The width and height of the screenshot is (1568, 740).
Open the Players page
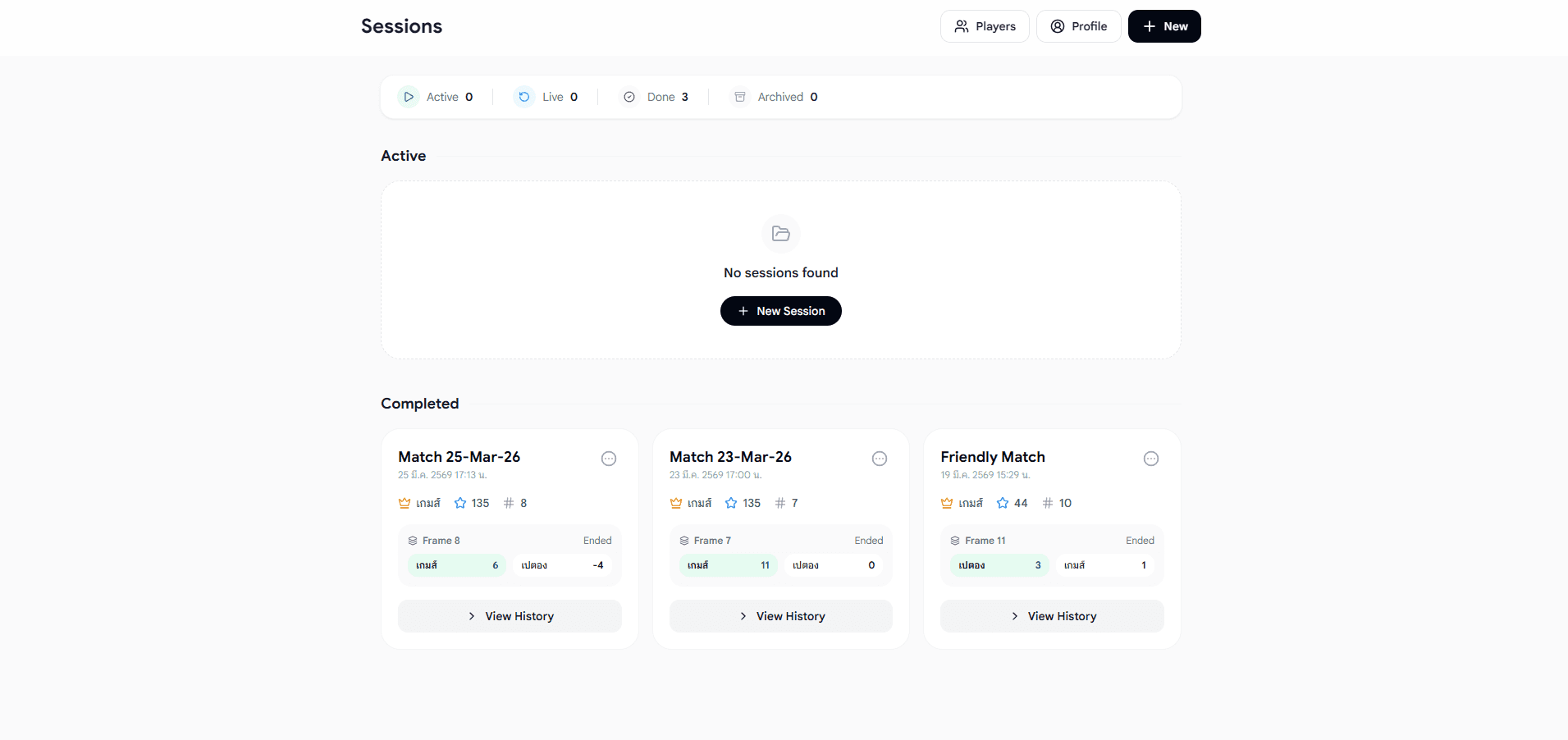984,26
